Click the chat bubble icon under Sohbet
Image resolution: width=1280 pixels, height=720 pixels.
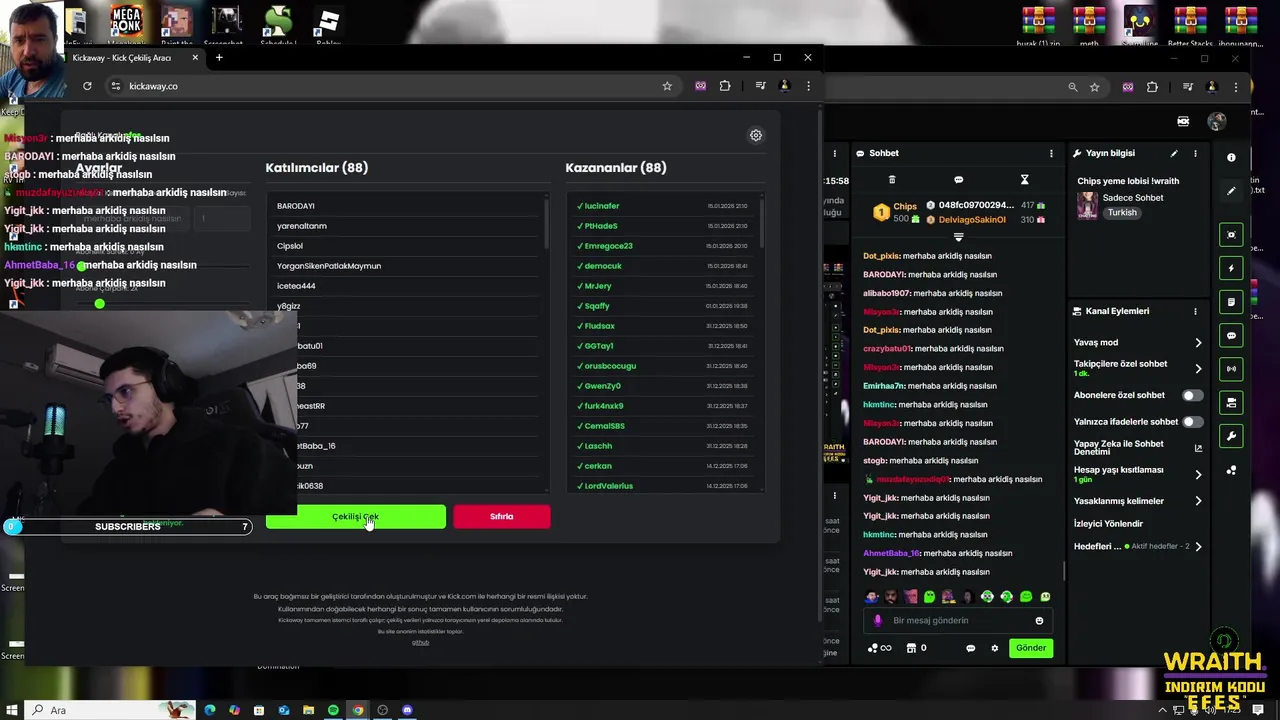pyautogui.click(x=958, y=180)
